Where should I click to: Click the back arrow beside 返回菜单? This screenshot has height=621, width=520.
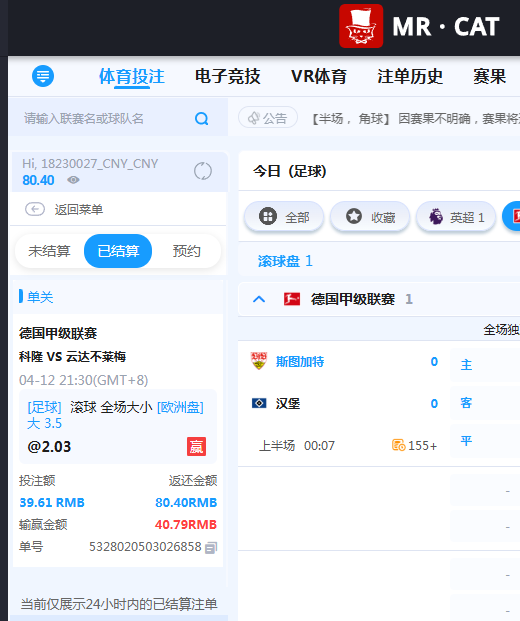35,209
